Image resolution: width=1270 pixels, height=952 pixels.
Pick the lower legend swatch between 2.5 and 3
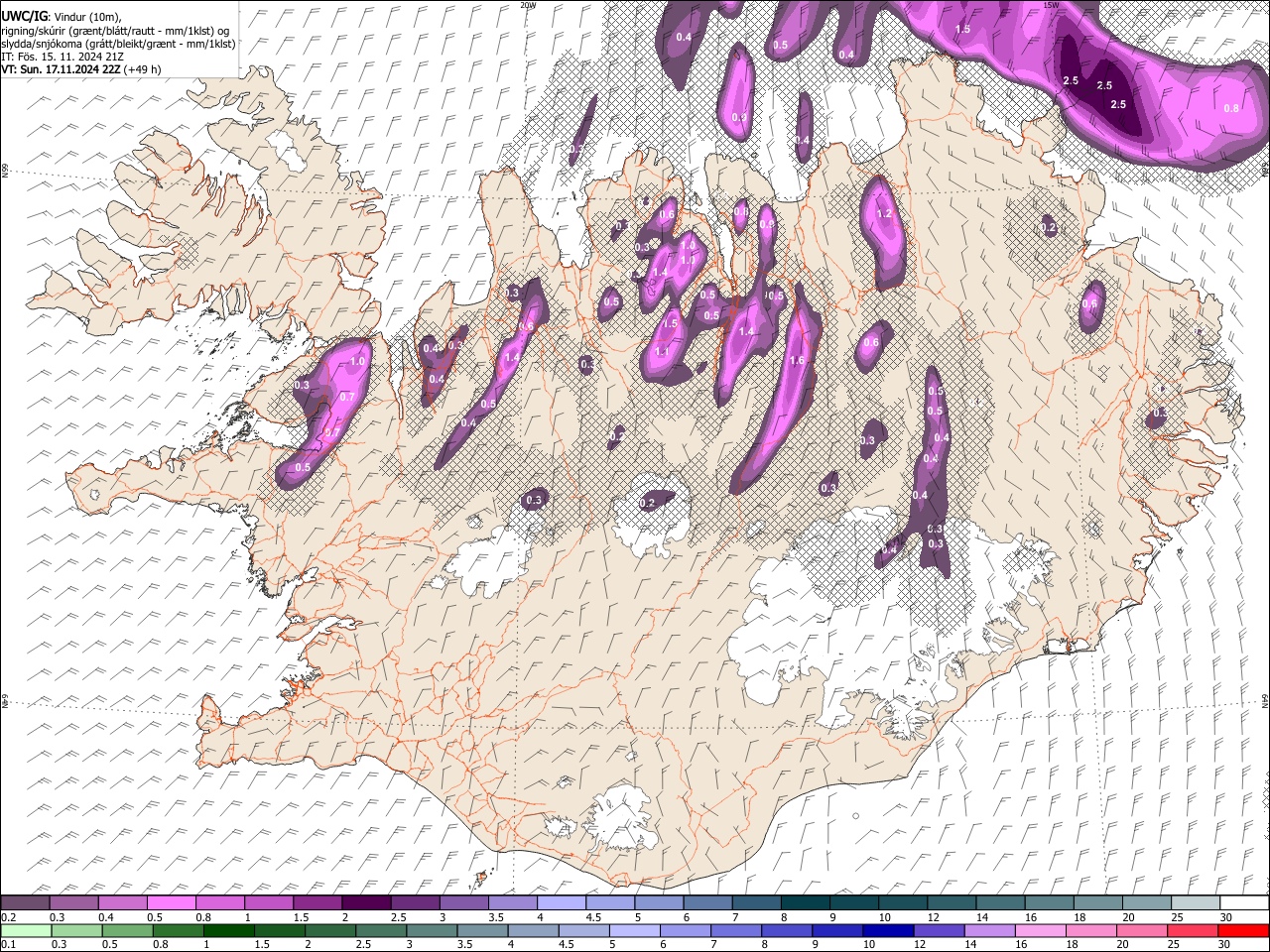click(x=382, y=930)
